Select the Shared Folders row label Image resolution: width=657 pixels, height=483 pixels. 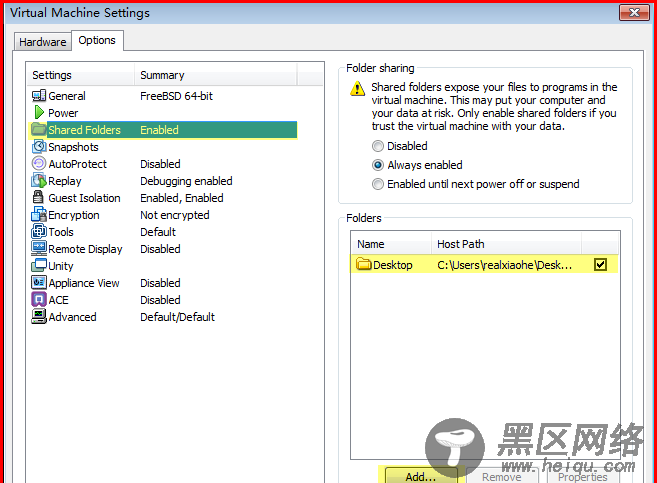pyautogui.click(x=84, y=130)
